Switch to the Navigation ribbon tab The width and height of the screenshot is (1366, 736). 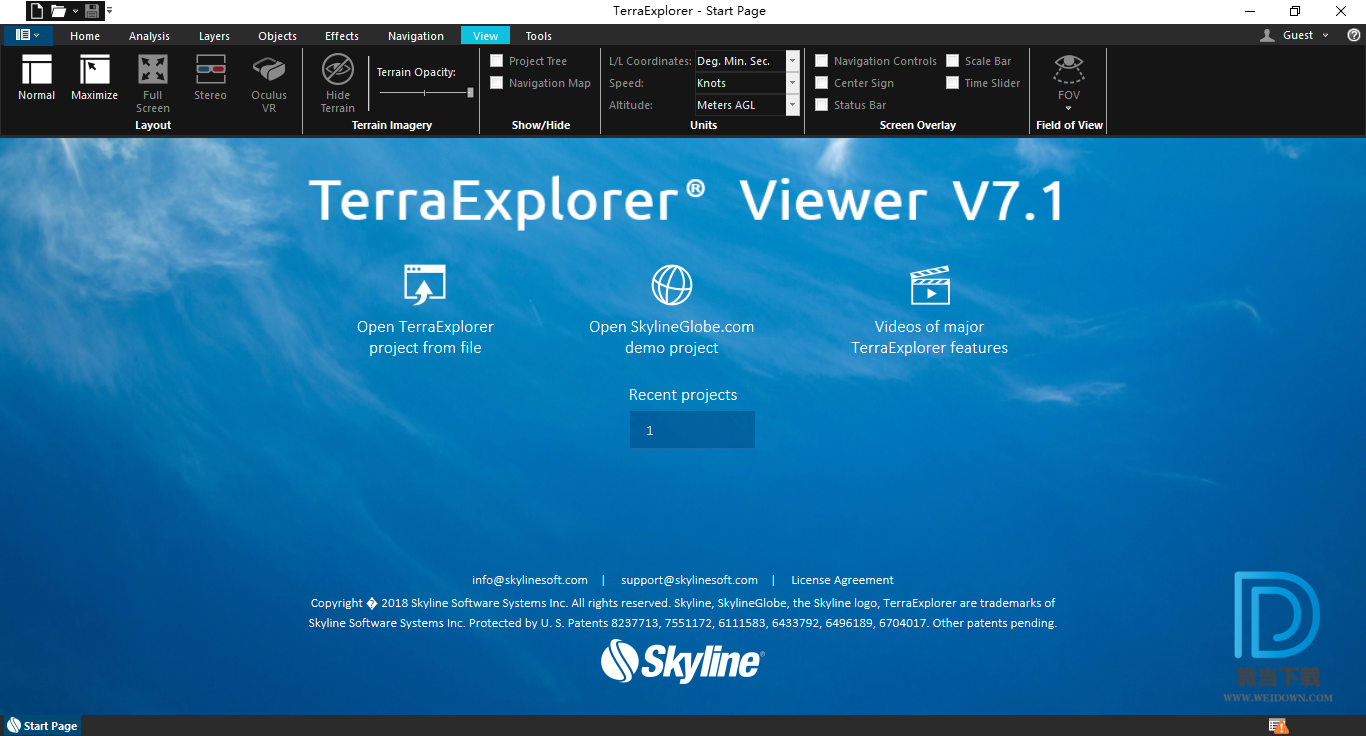click(416, 36)
